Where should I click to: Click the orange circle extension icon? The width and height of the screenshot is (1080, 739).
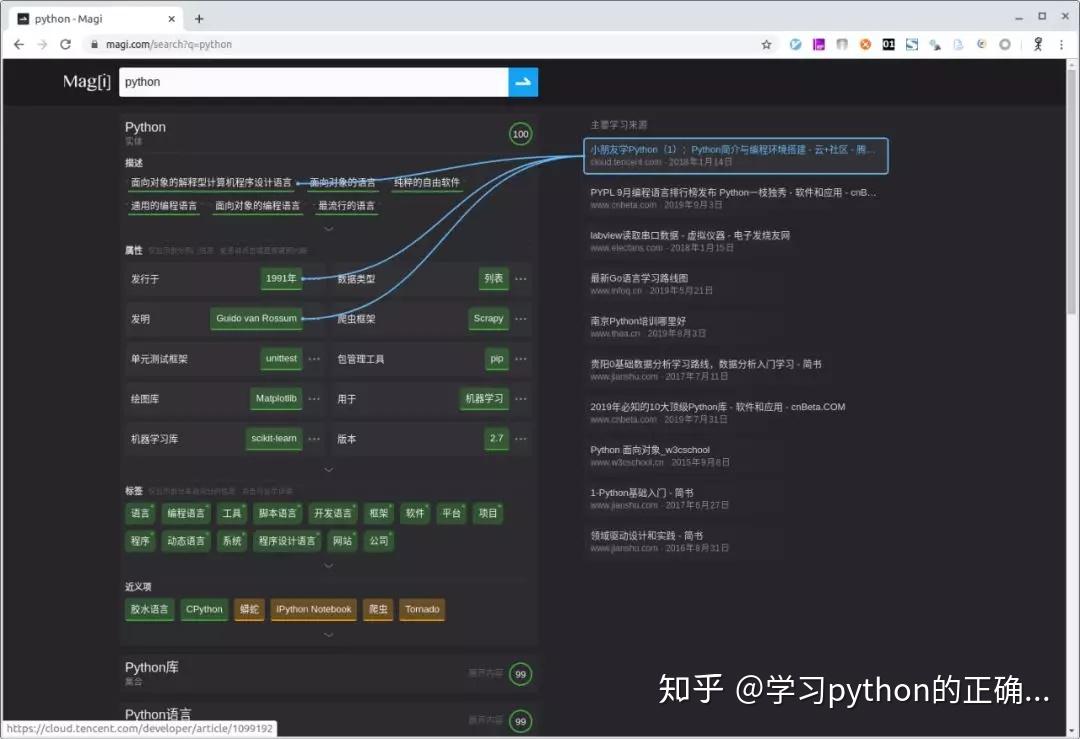pos(865,45)
